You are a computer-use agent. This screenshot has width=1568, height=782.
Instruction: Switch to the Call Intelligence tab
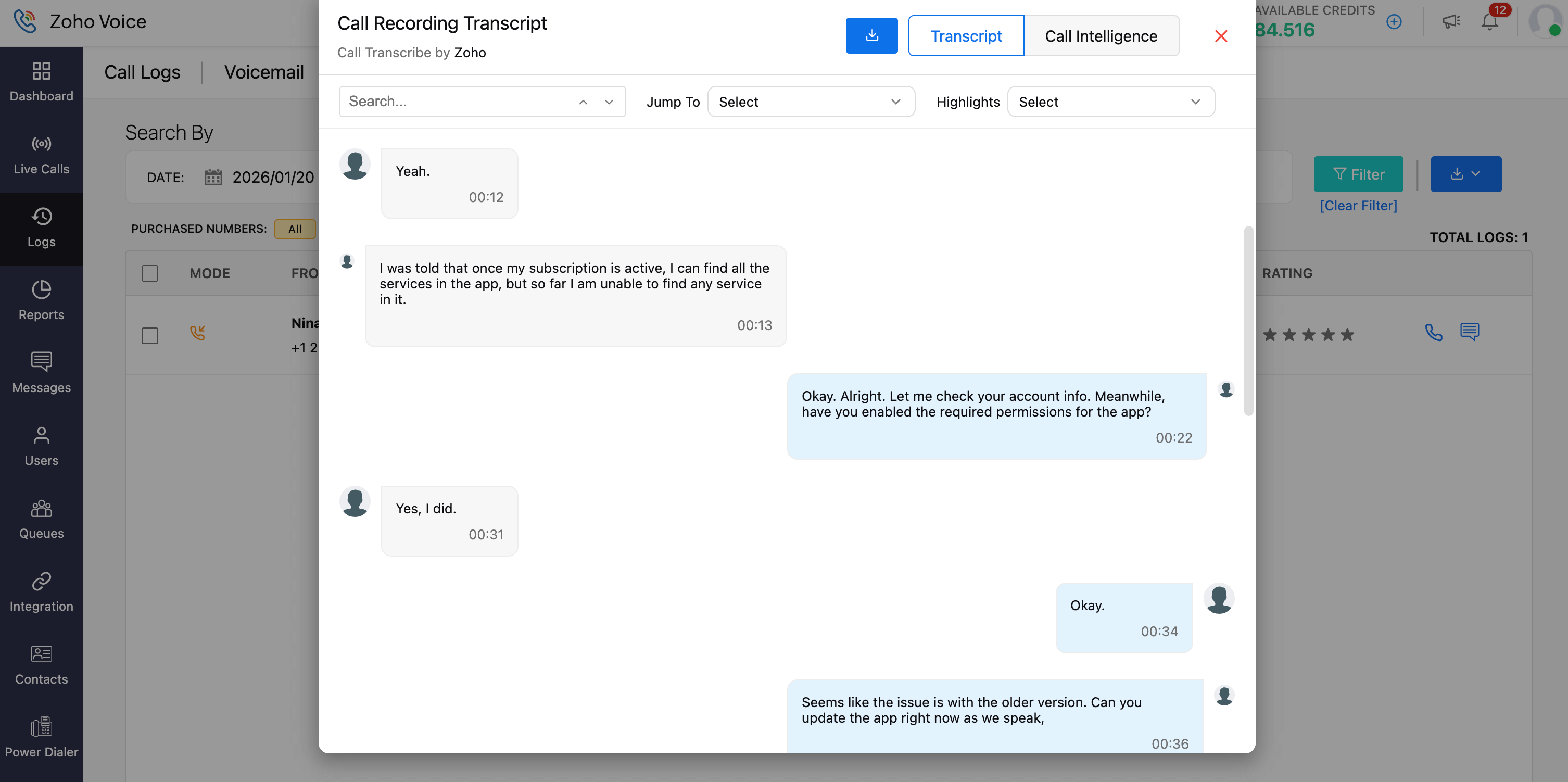pos(1101,36)
